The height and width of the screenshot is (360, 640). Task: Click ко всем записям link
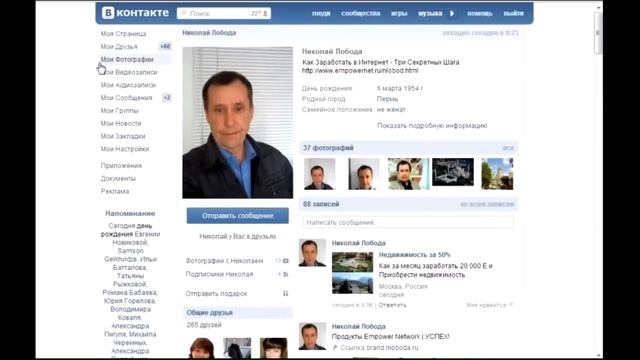click(487, 204)
